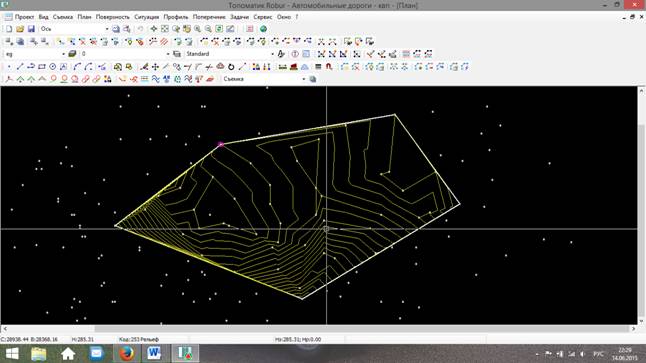This screenshot has height=363, width=646.
Task: Save project using the floppy disk icon
Action: click(x=31, y=29)
